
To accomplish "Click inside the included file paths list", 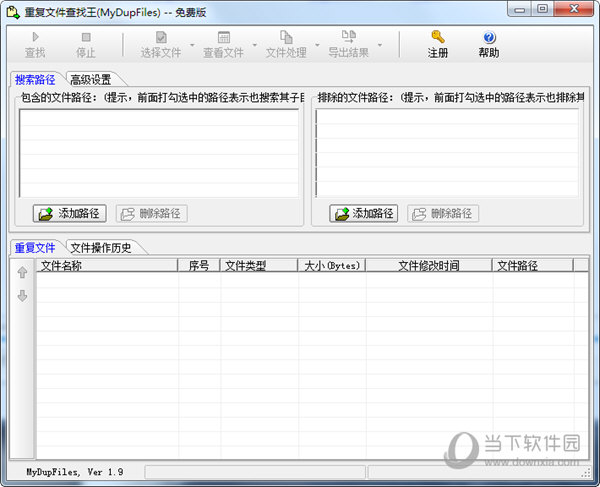I will click(159, 153).
